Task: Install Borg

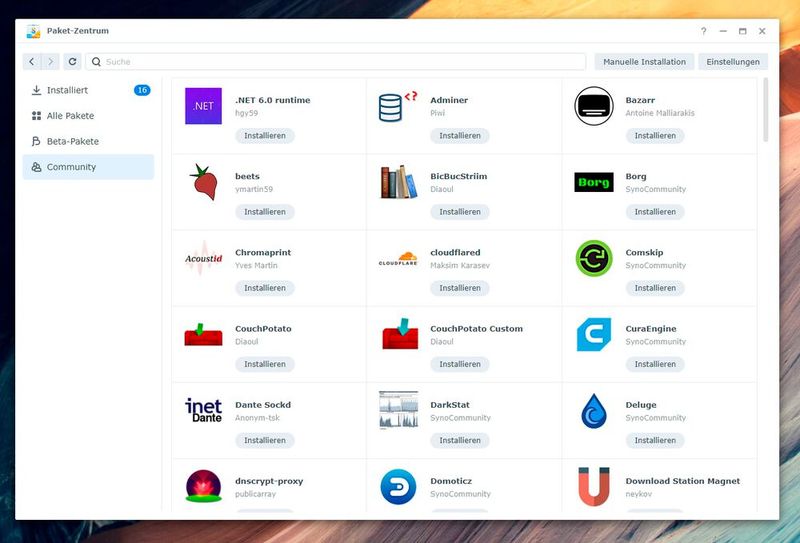Action: pos(655,212)
